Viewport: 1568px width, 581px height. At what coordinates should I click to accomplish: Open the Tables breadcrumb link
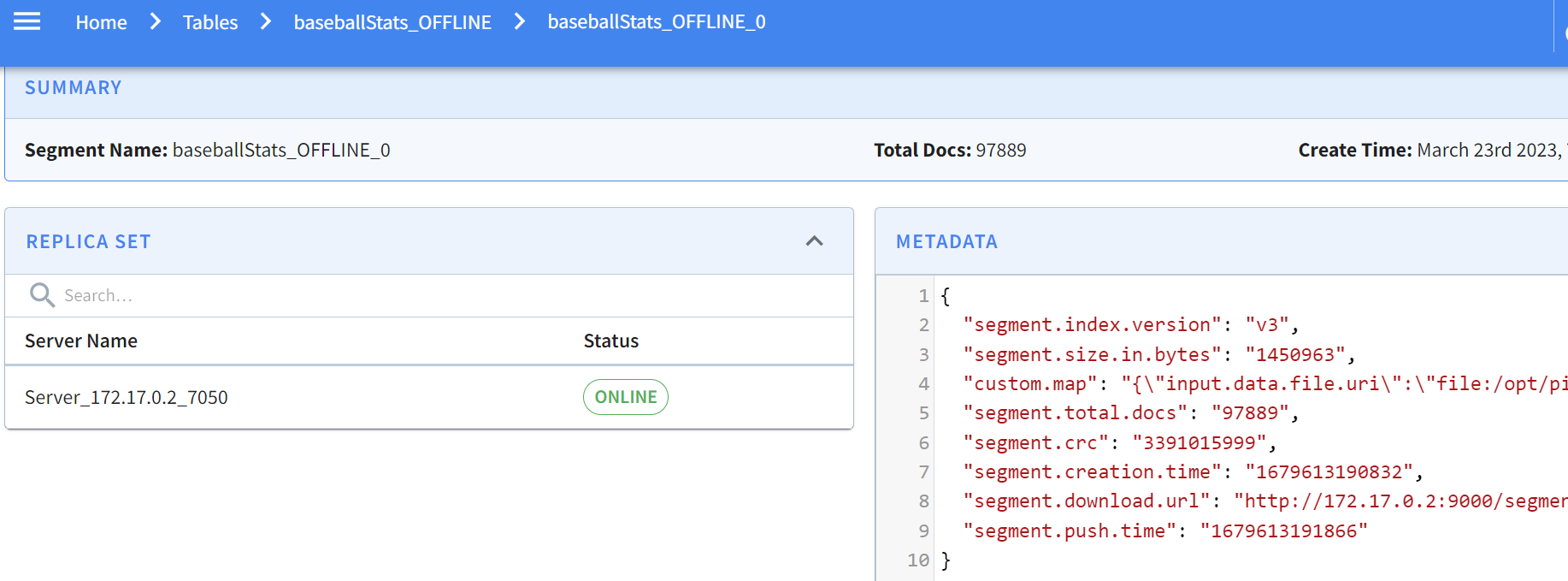(210, 22)
